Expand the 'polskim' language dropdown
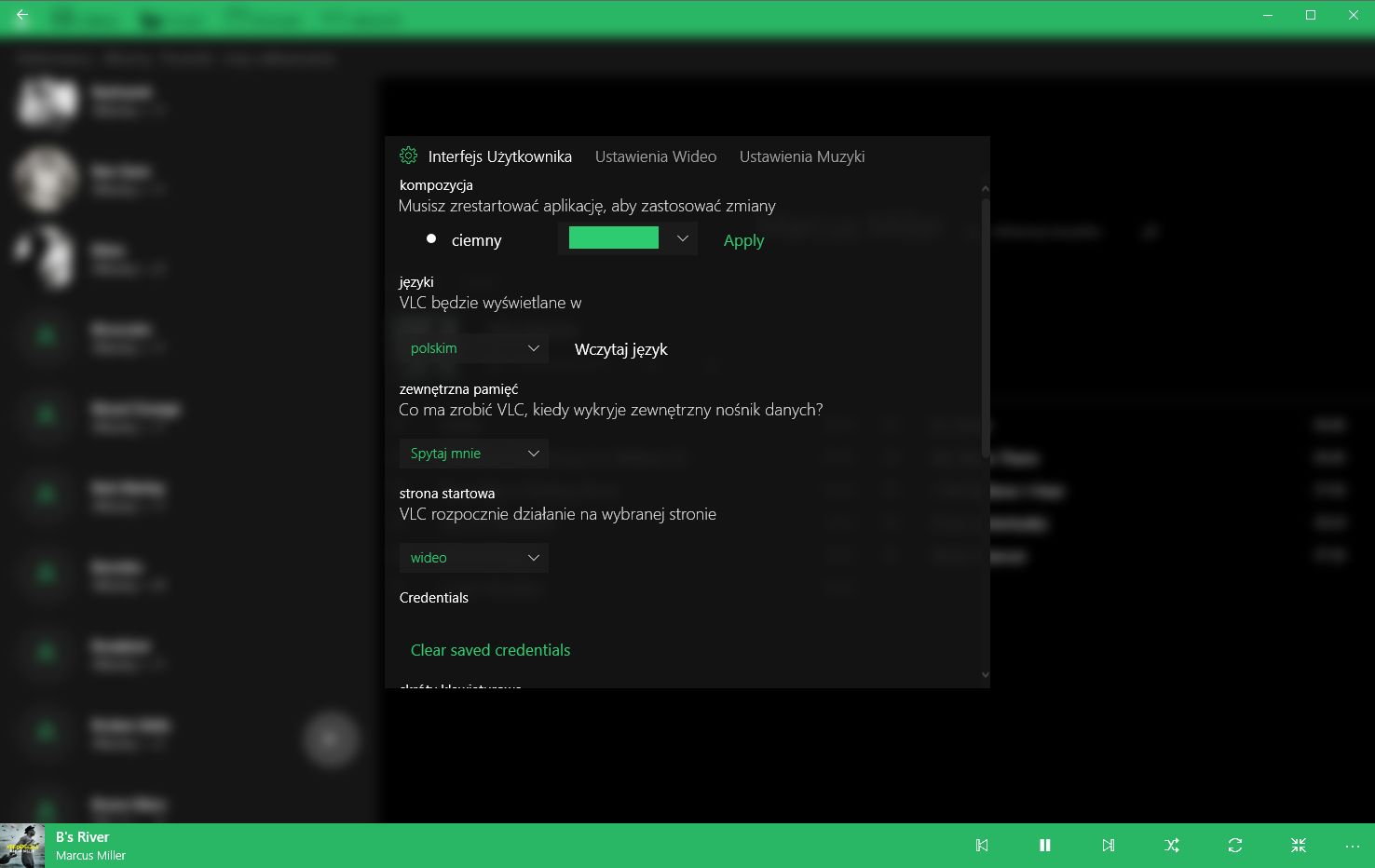1375x868 pixels. point(473,348)
